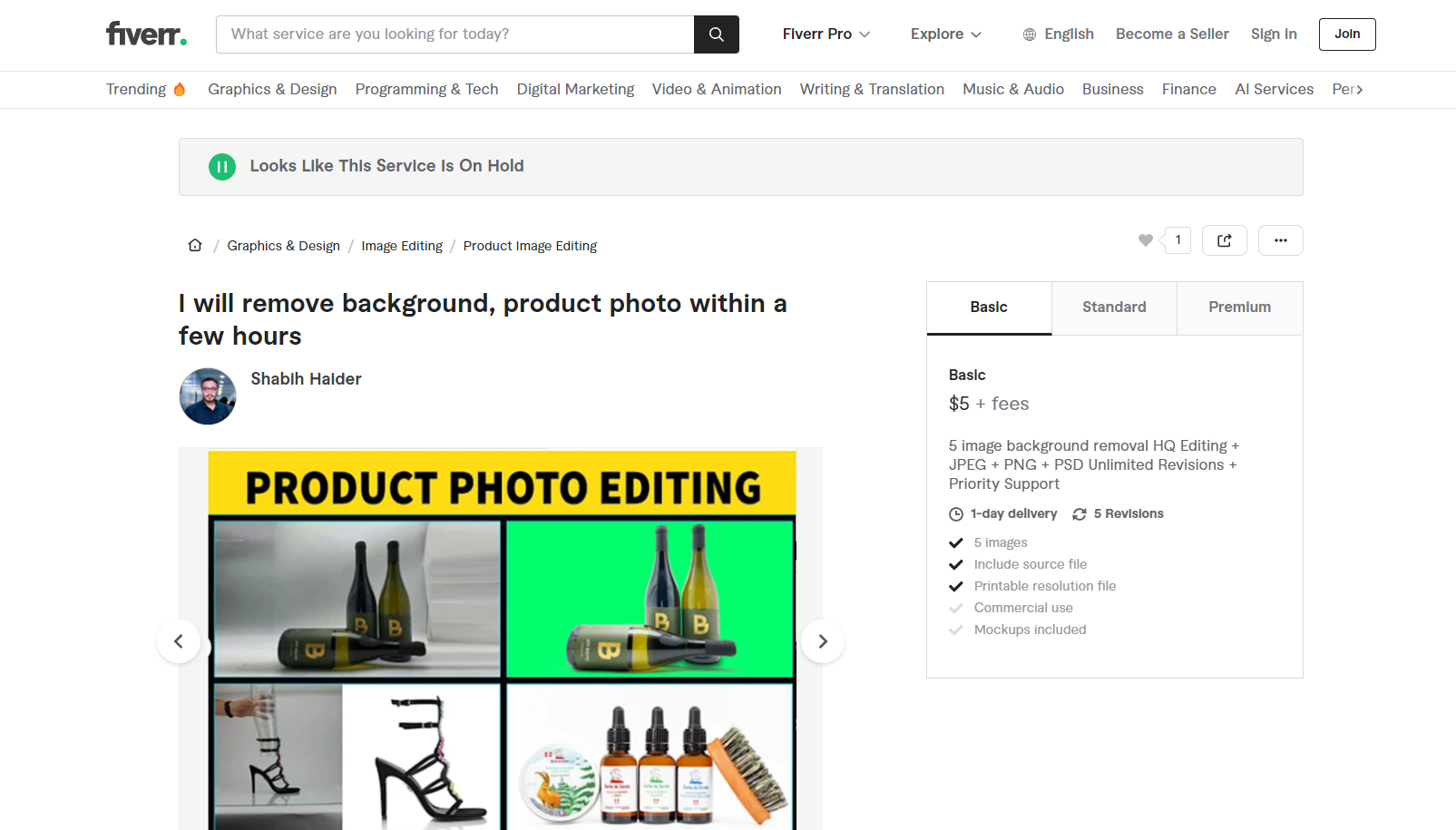Switch to the Standard package tab
The height and width of the screenshot is (830, 1456).
[1114, 308]
